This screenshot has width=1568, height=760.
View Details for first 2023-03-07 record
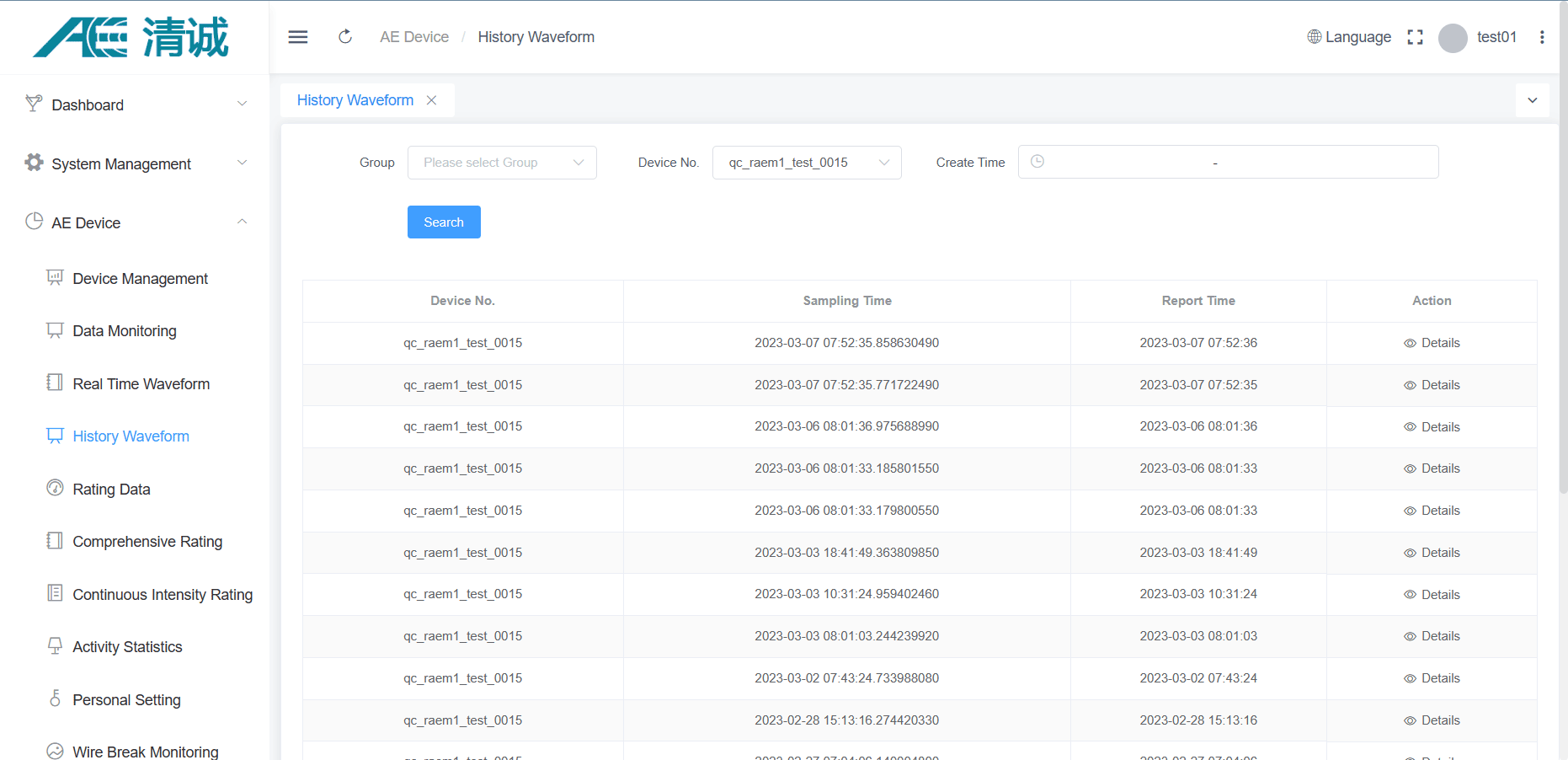pos(1432,343)
